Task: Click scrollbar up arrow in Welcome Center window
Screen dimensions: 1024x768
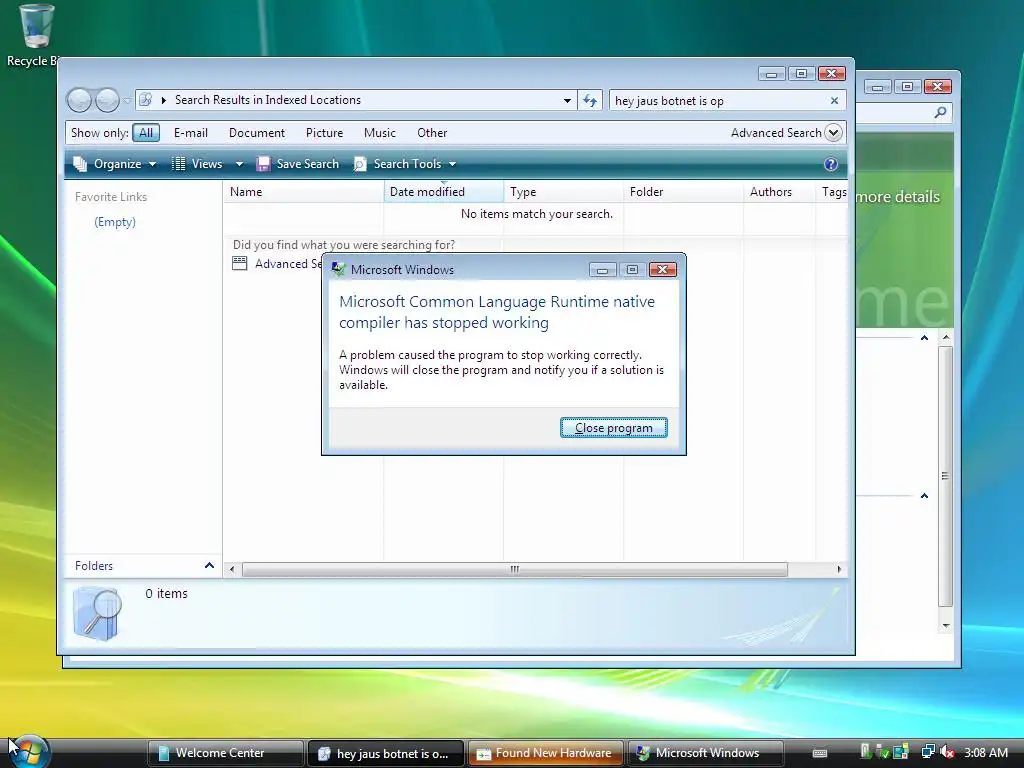Action: [946, 338]
